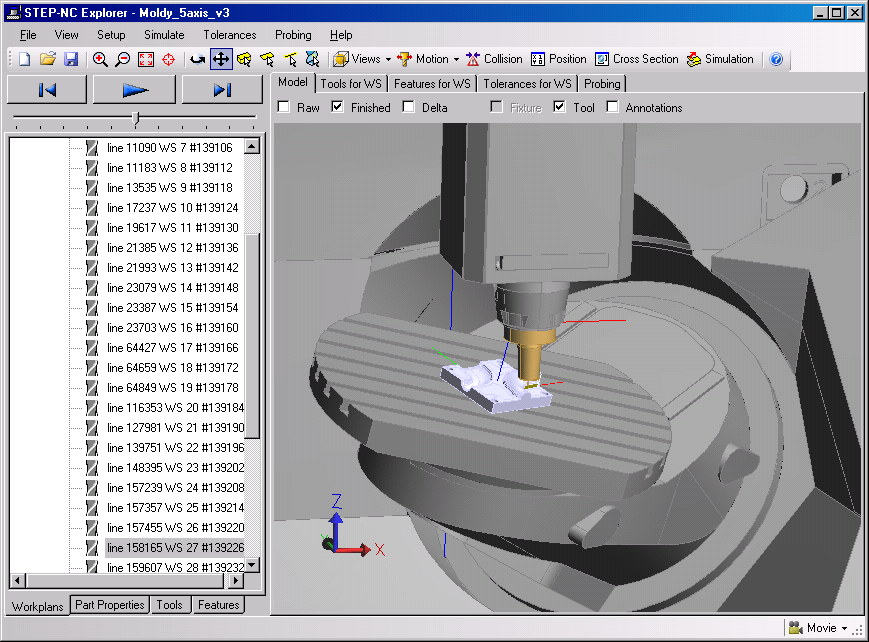The height and width of the screenshot is (642, 869).
Task: Open the Tolerances menu
Action: (x=229, y=35)
